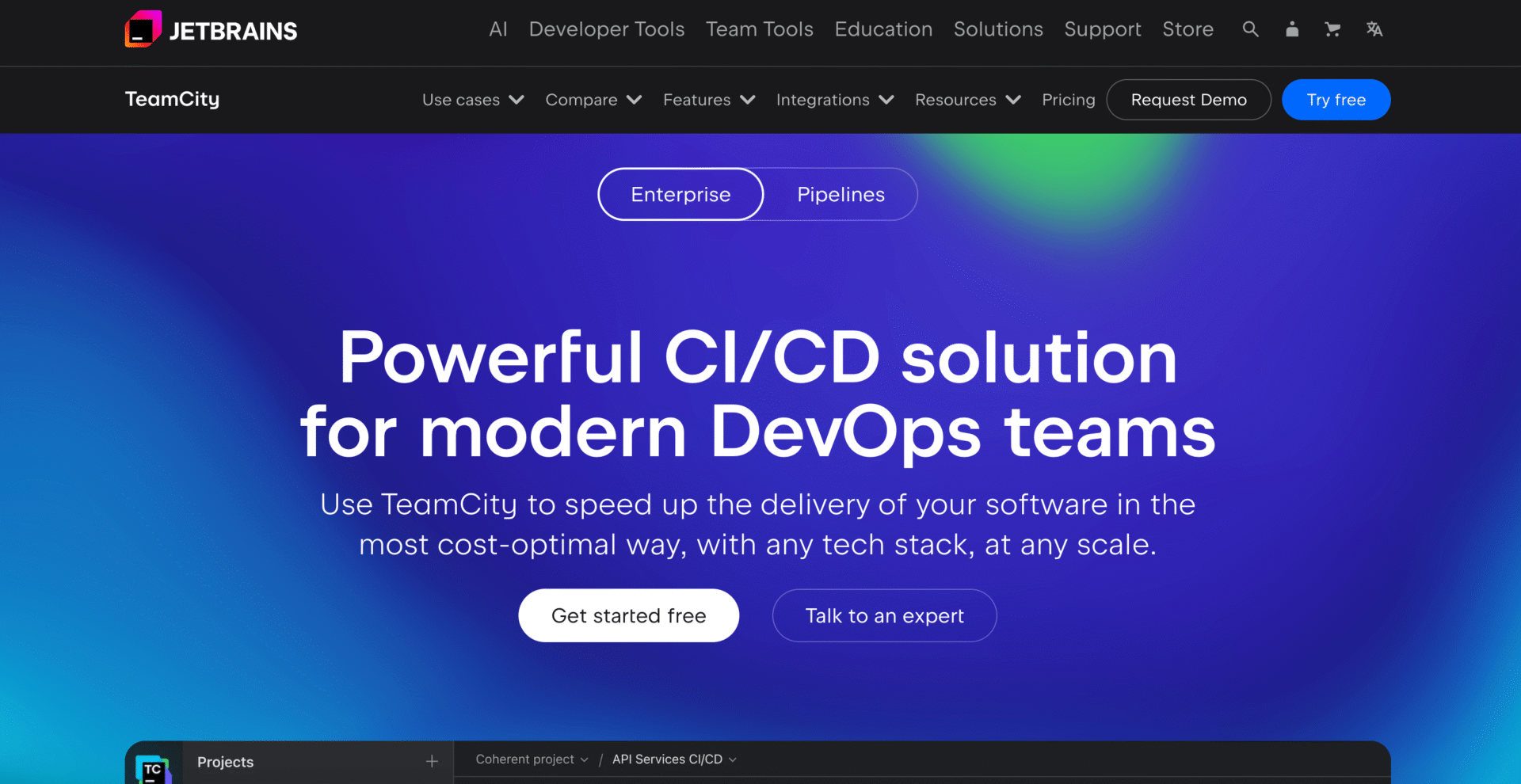
Task: Click the language translation icon
Action: coord(1374,29)
